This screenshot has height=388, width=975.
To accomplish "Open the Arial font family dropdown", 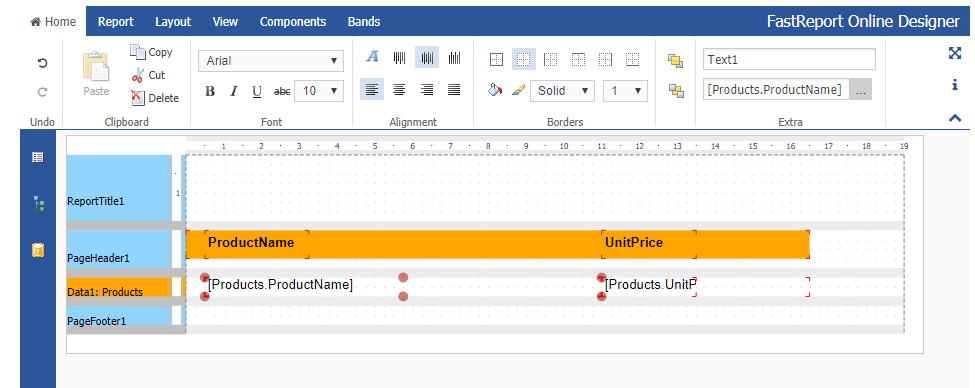I will coord(271,60).
